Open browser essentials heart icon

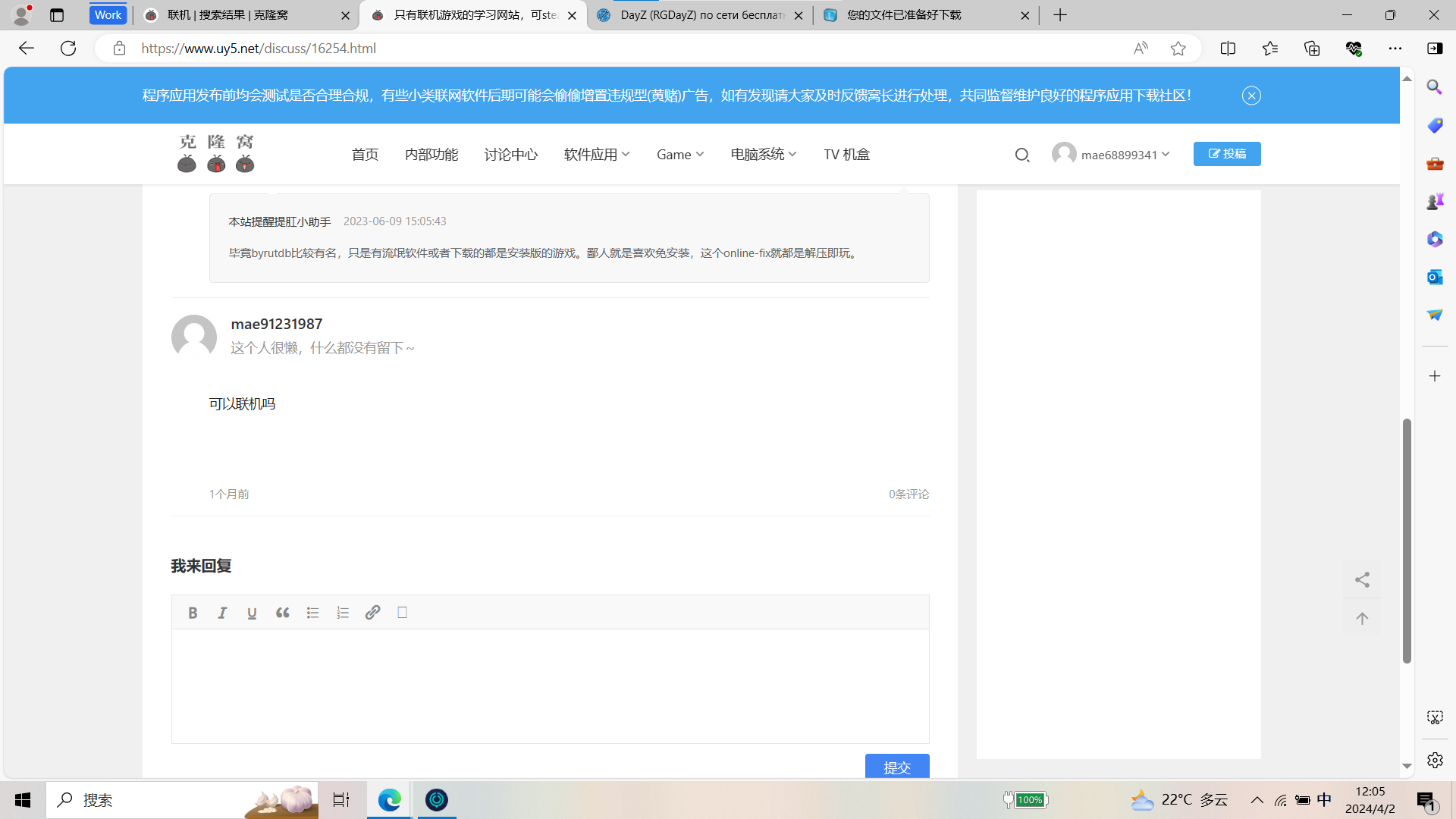pyautogui.click(x=1354, y=49)
